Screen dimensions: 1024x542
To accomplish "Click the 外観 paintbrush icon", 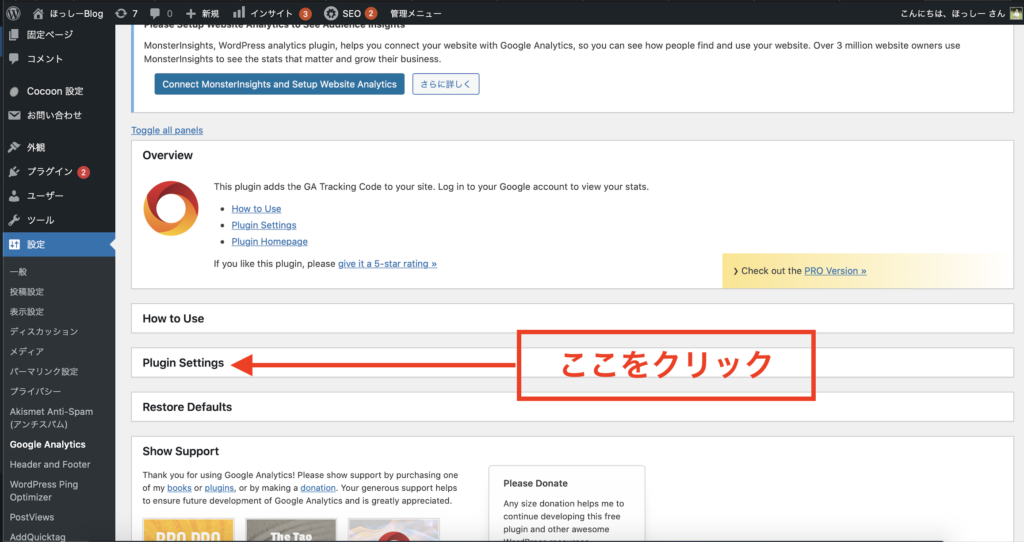I will click(x=14, y=148).
